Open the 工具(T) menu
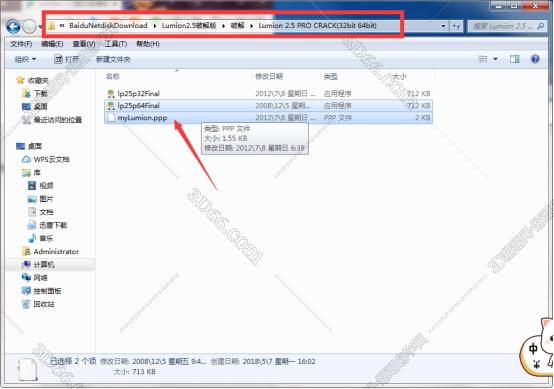Screen dimensions: 554x389 tap(116, 44)
